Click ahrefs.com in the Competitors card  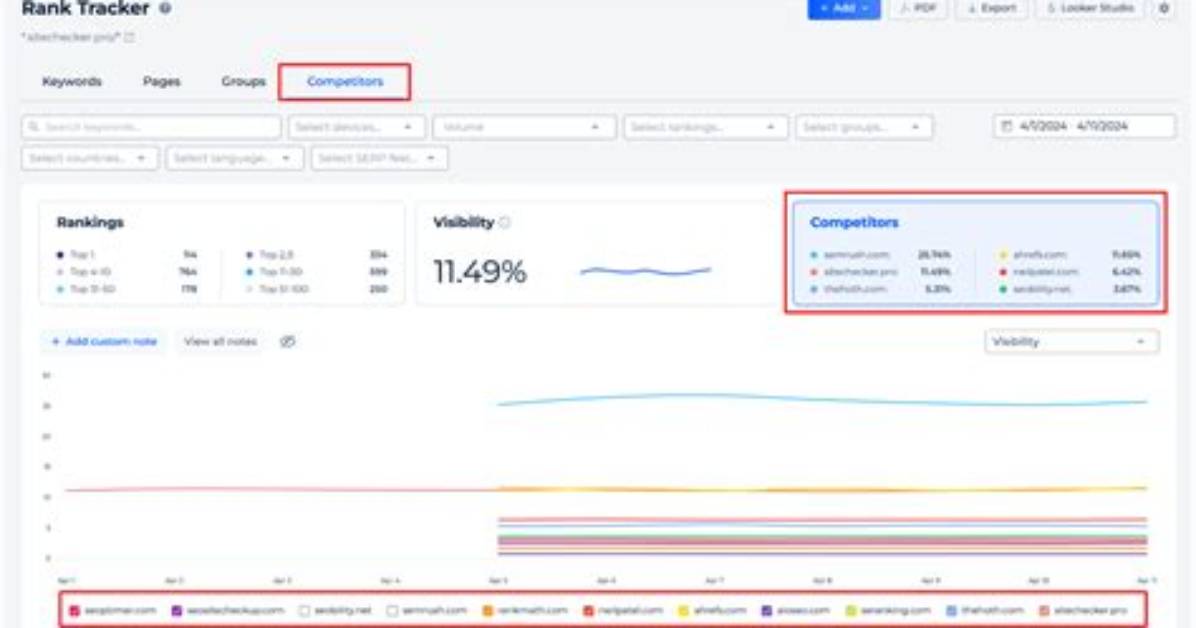(1040, 255)
